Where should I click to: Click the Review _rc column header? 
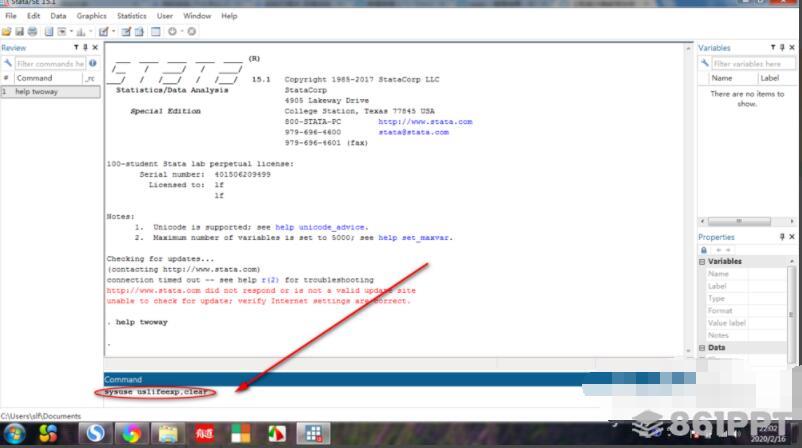(91, 78)
